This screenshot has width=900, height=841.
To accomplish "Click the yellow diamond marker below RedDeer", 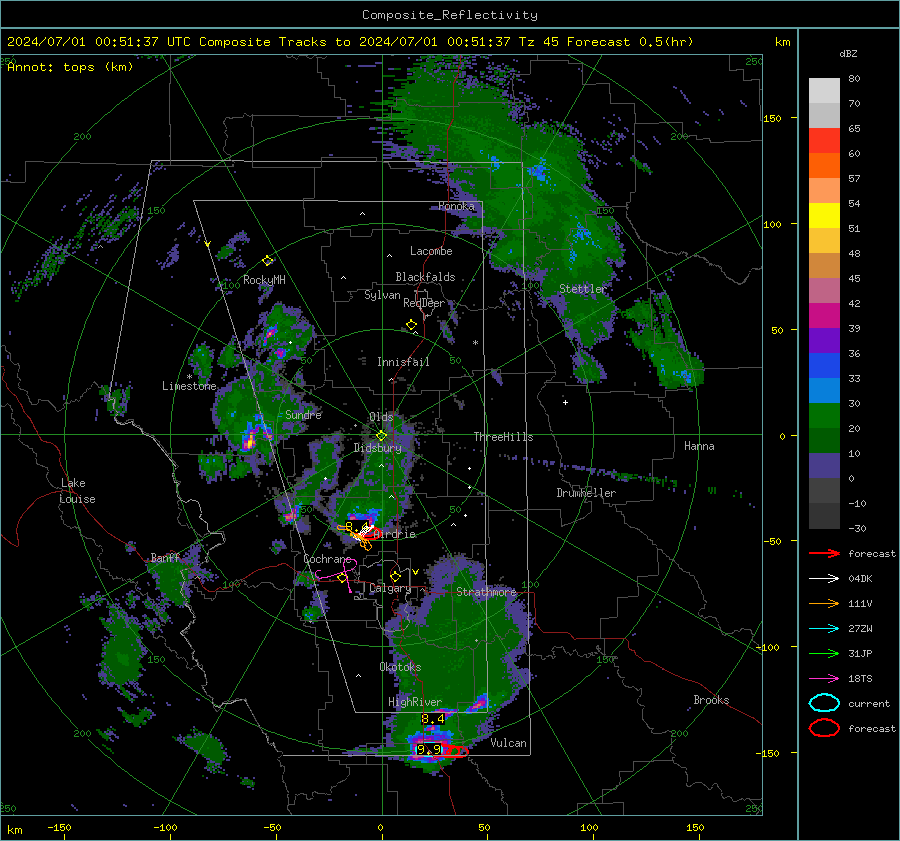I will (x=411, y=325).
